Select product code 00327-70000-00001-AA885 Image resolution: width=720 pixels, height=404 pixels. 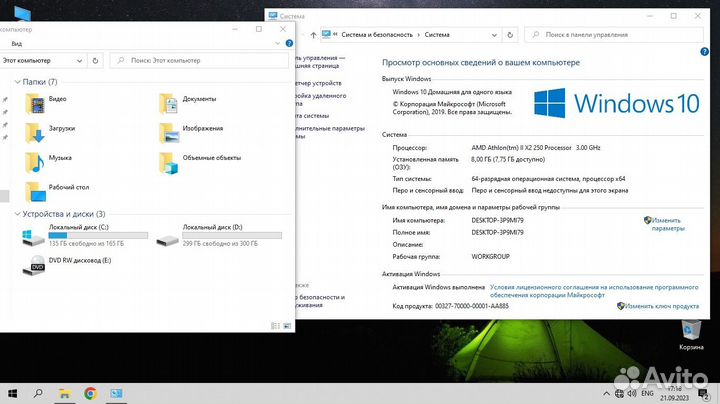[x=472, y=306]
